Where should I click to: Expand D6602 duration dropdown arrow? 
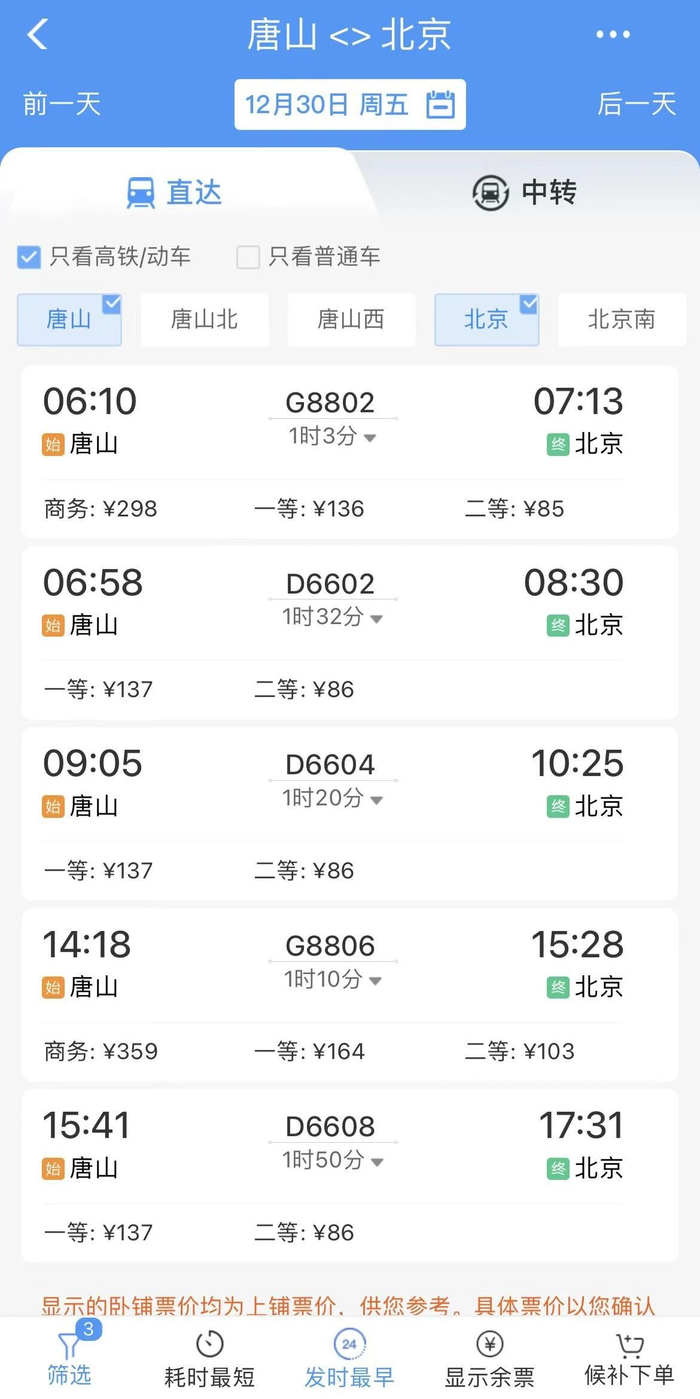377,619
